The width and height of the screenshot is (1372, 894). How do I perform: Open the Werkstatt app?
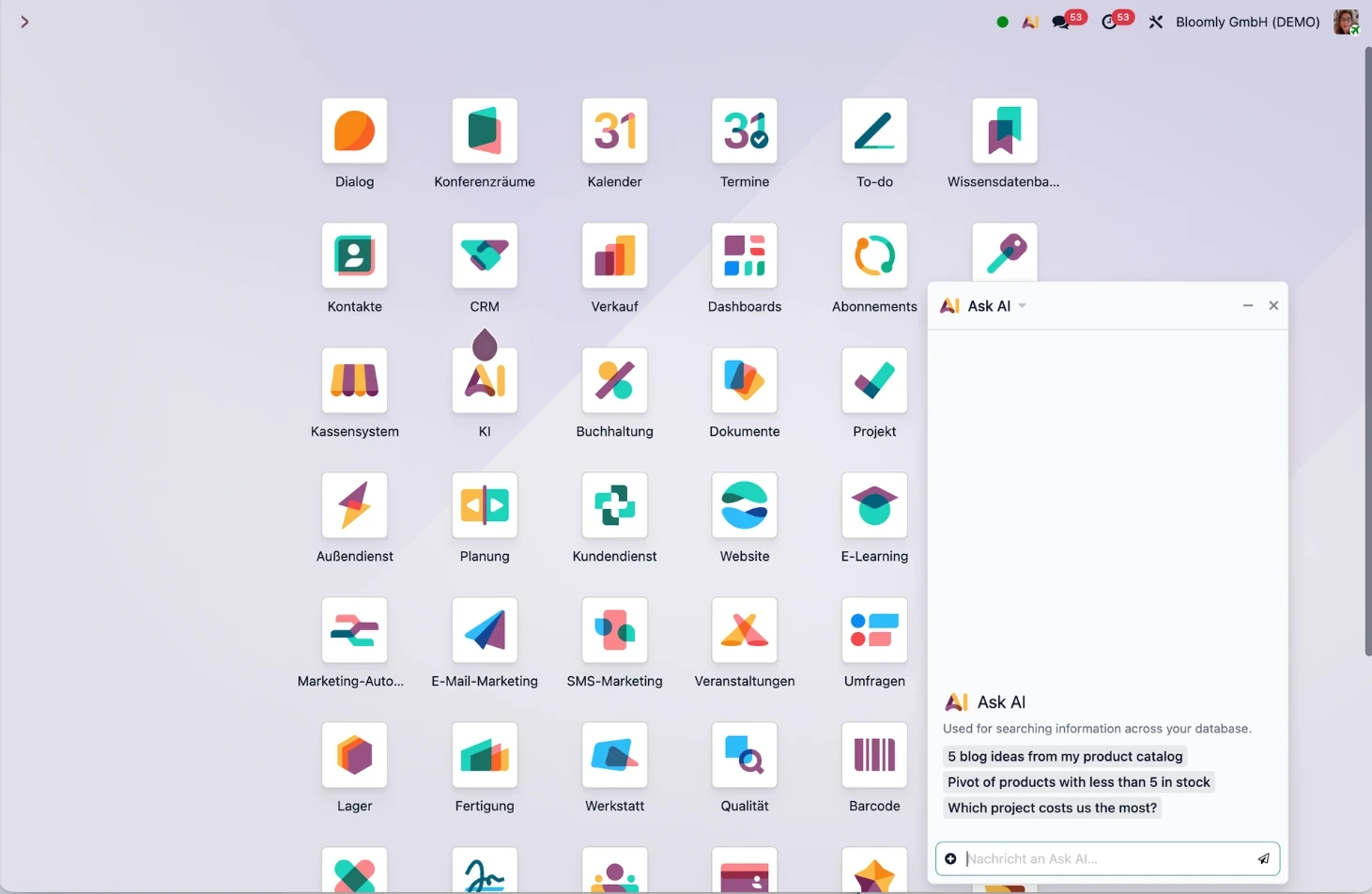(614, 755)
